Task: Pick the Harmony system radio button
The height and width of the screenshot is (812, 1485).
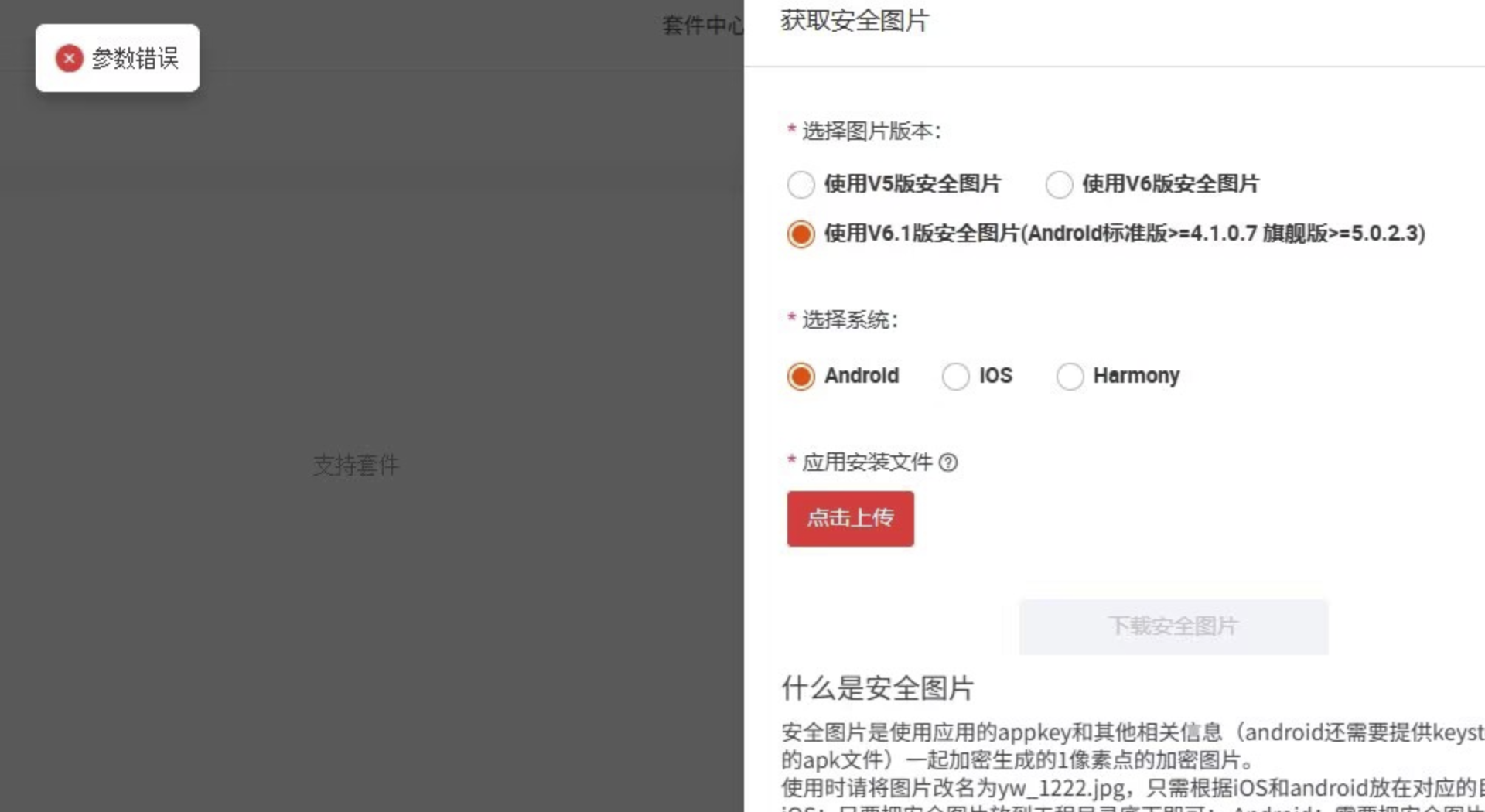Action: [x=1070, y=377]
